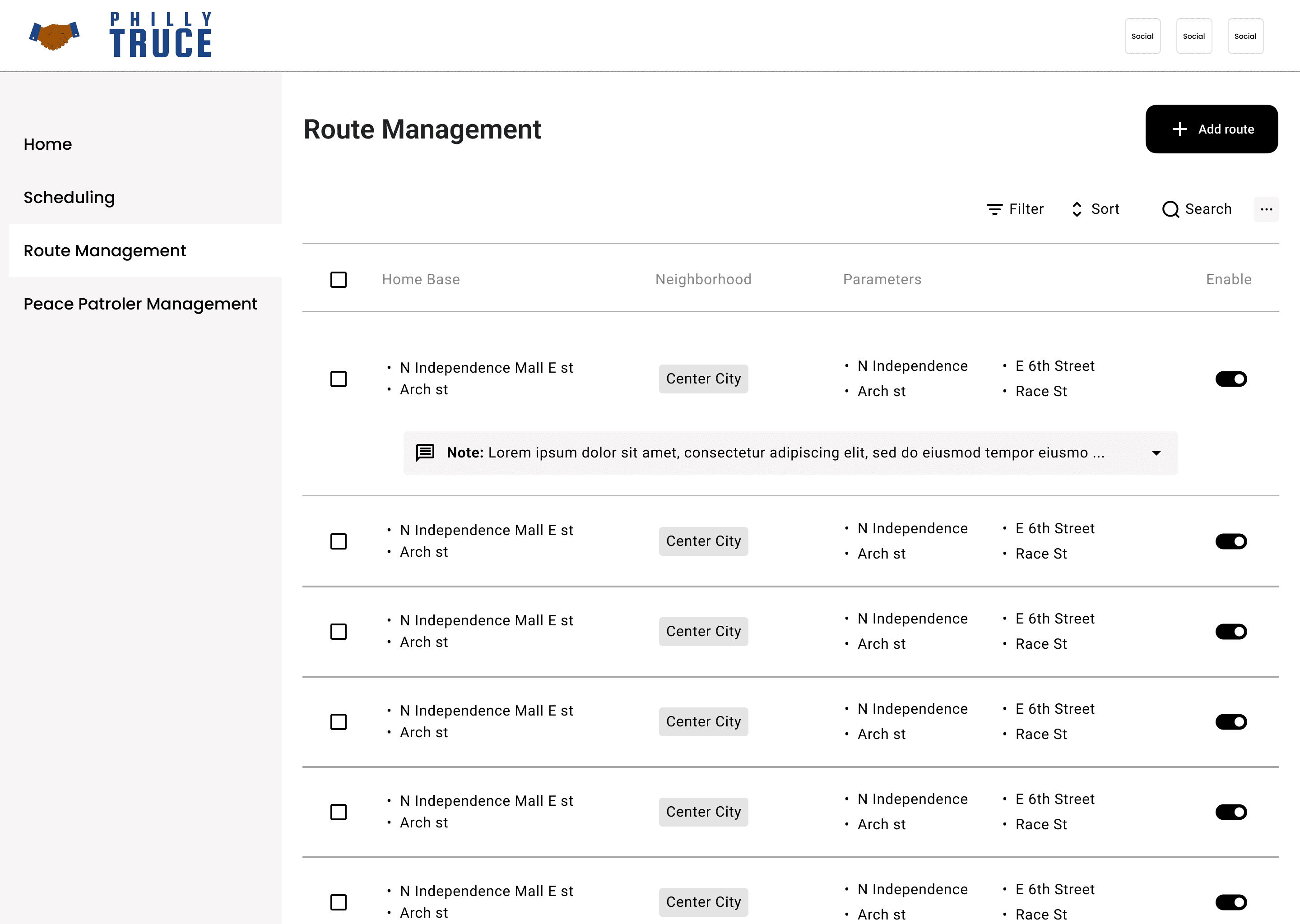Click the PHILLY TRUCE wordmark

(161, 35)
